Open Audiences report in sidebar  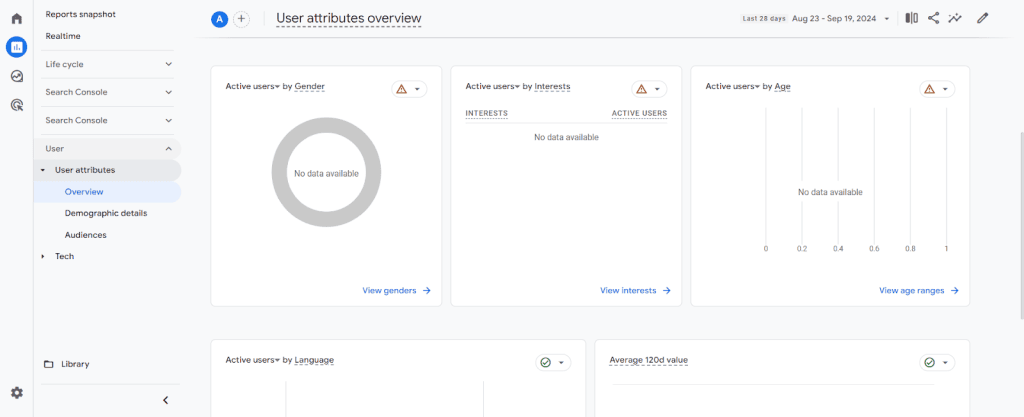pos(86,235)
